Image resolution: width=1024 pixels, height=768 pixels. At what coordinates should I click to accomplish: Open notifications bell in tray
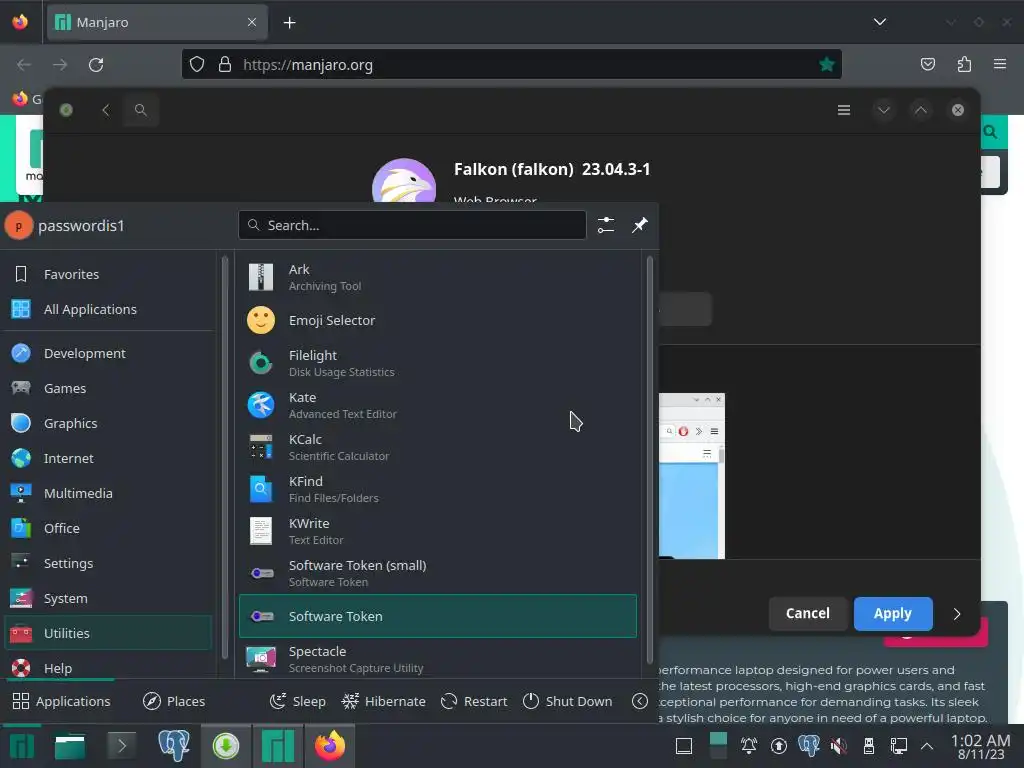748,746
